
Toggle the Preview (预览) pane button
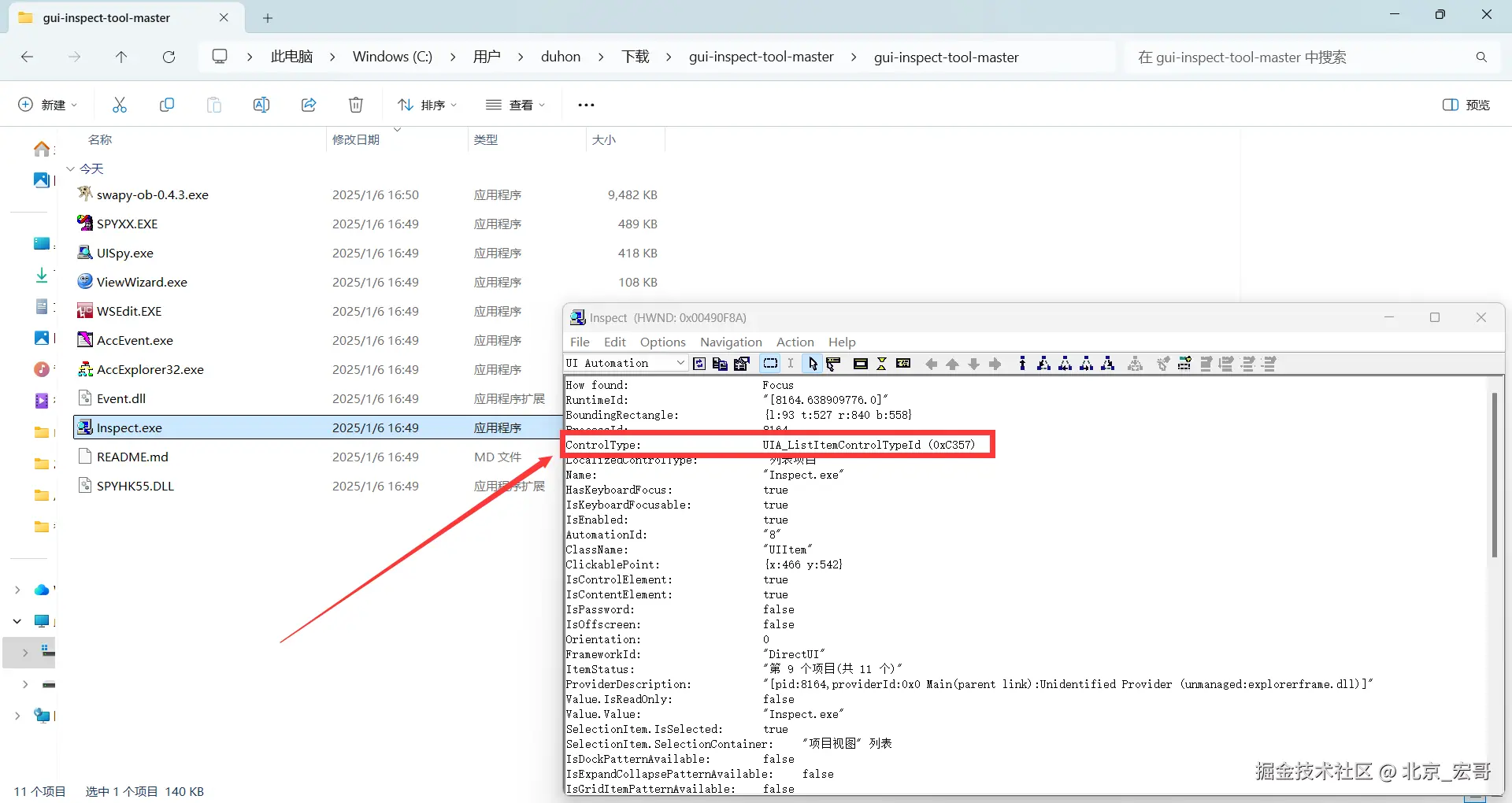click(1466, 105)
